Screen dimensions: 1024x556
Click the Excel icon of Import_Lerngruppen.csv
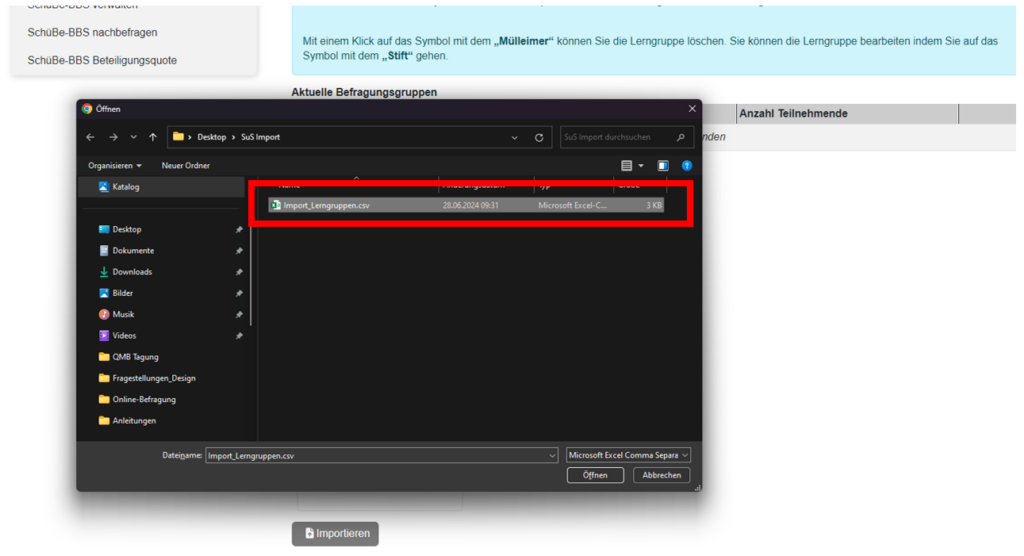pyautogui.click(x=275, y=205)
